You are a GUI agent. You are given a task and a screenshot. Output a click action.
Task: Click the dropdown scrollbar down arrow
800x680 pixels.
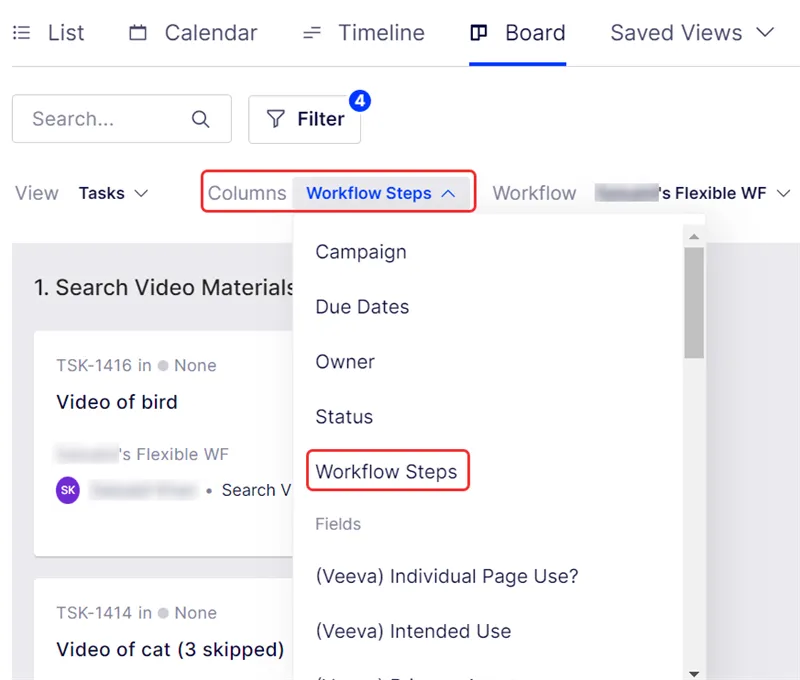[x=694, y=674]
